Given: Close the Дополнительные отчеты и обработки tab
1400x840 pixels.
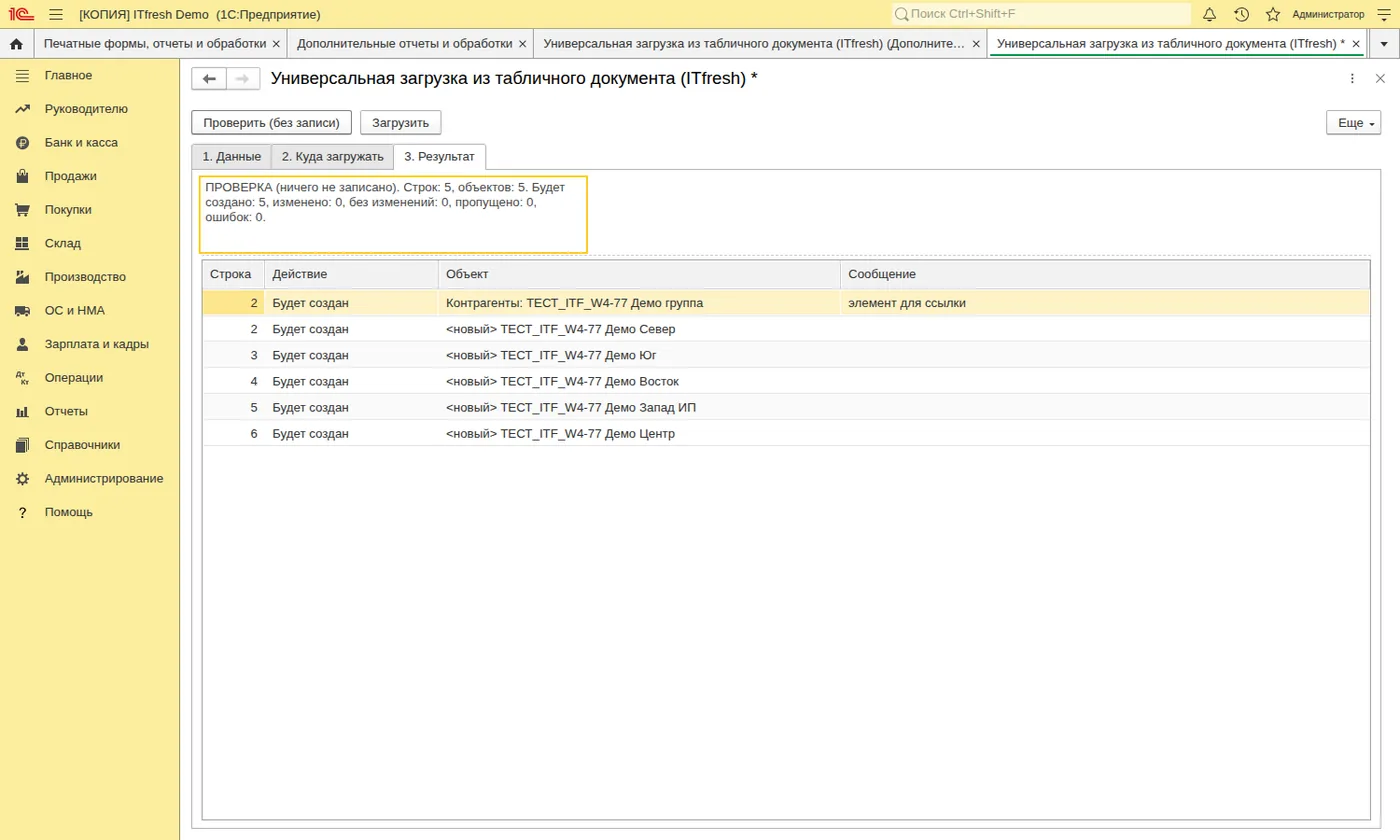Looking at the screenshot, I should coord(522,44).
